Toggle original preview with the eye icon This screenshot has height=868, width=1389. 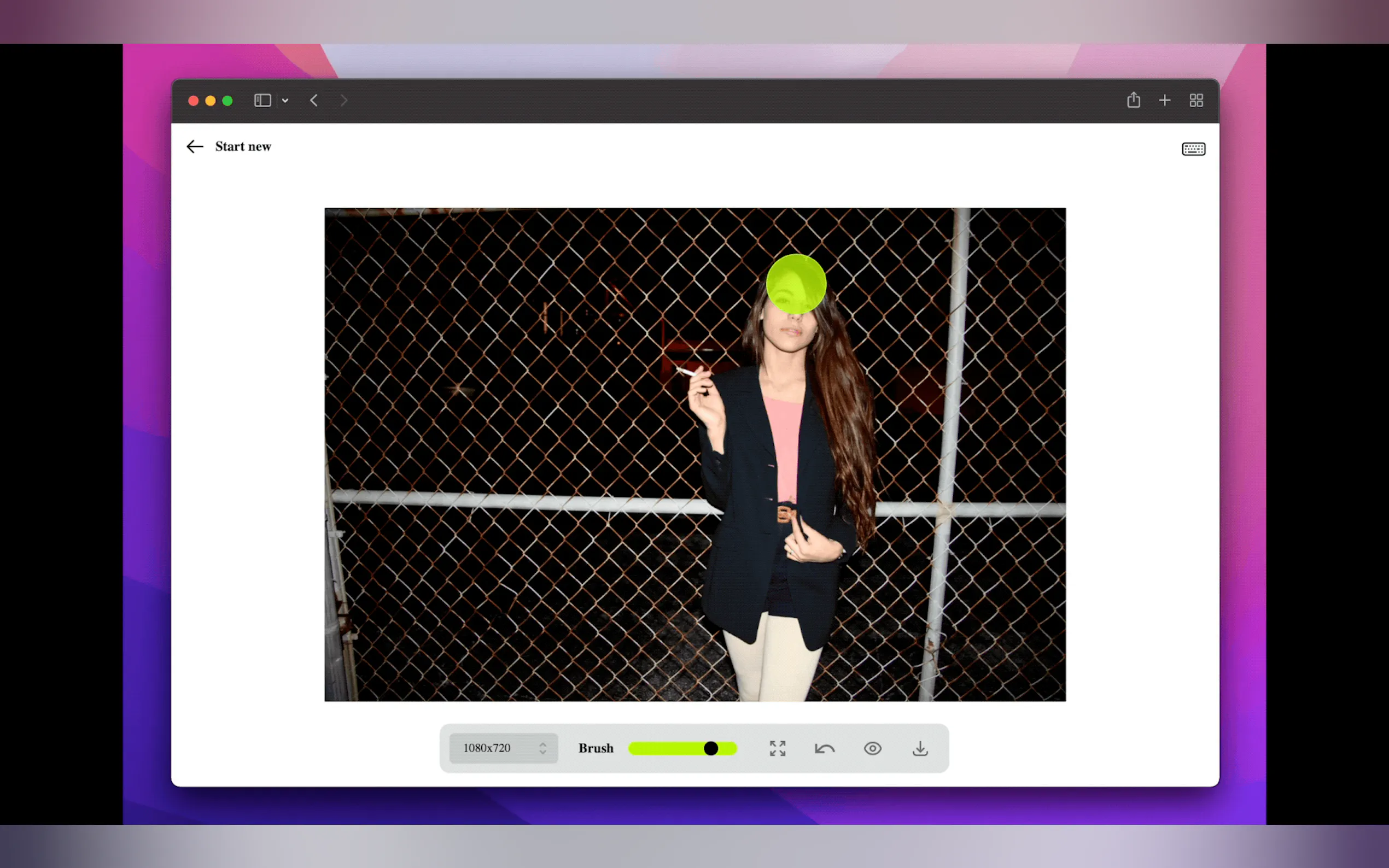tap(872, 748)
